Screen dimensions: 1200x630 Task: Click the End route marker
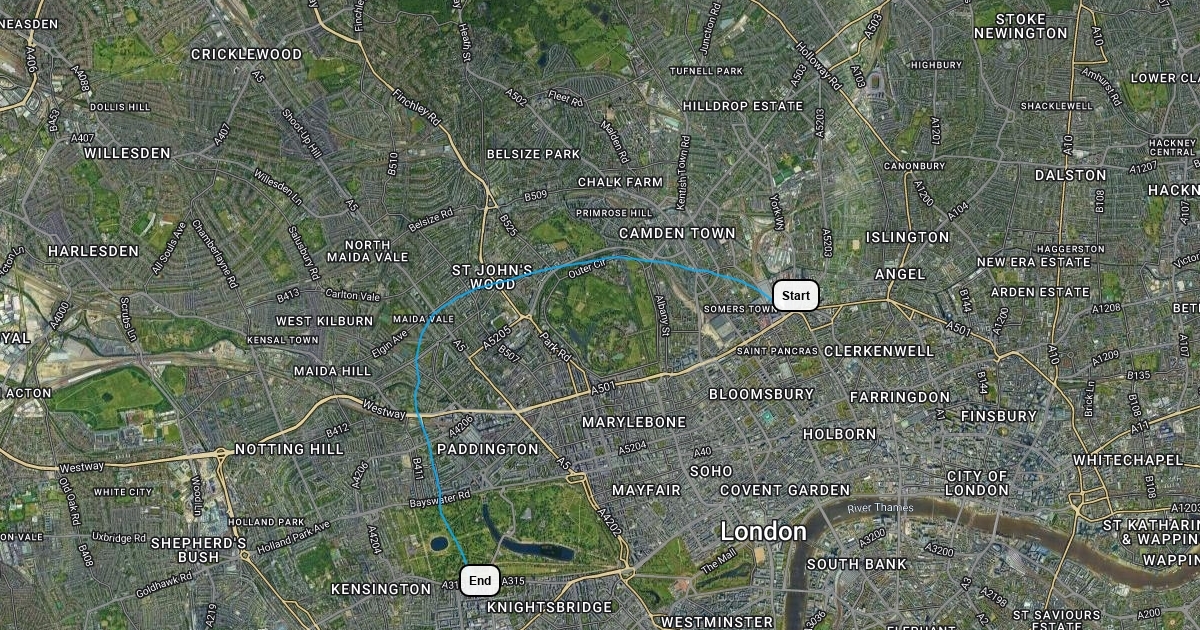480,581
